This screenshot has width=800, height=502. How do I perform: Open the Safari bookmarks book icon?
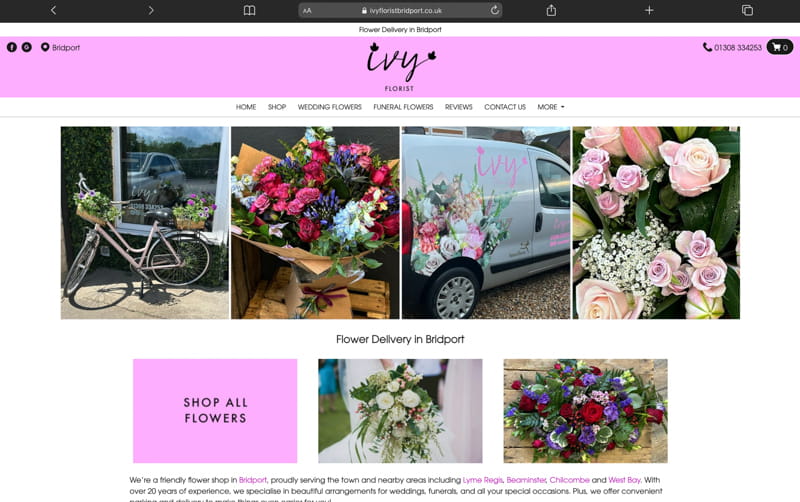pos(249,10)
